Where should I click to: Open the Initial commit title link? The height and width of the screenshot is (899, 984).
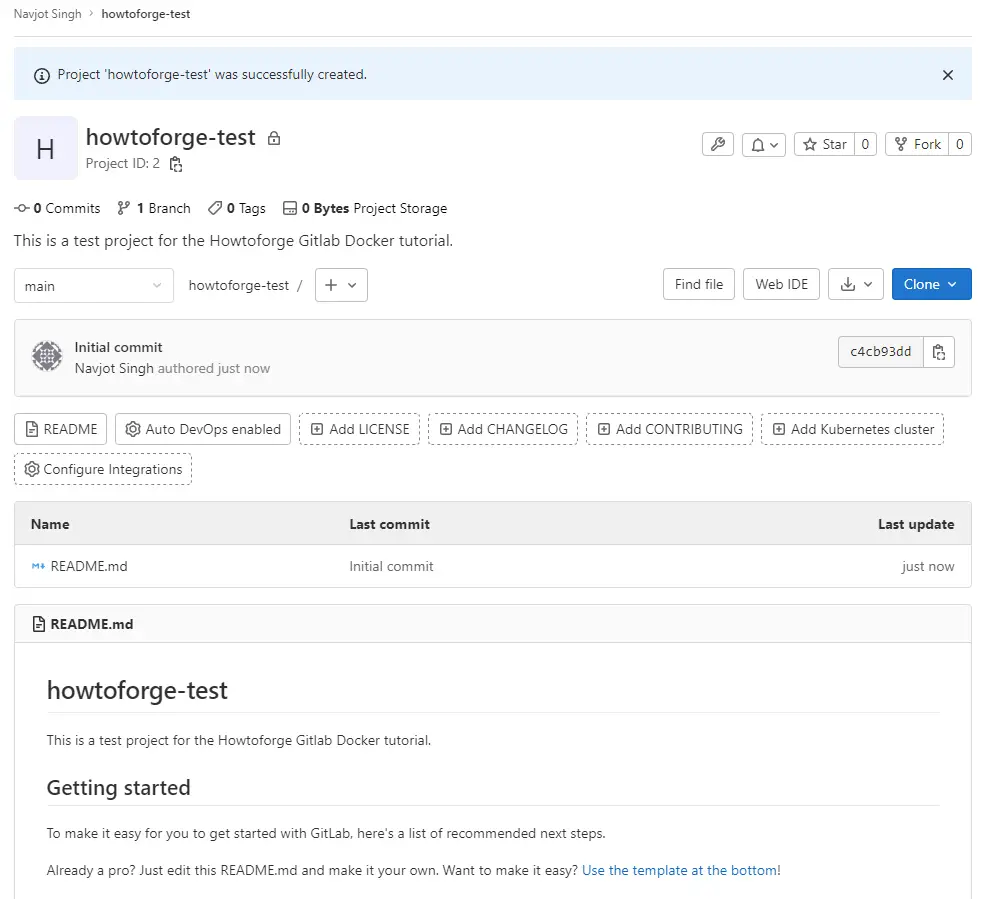[118, 348]
